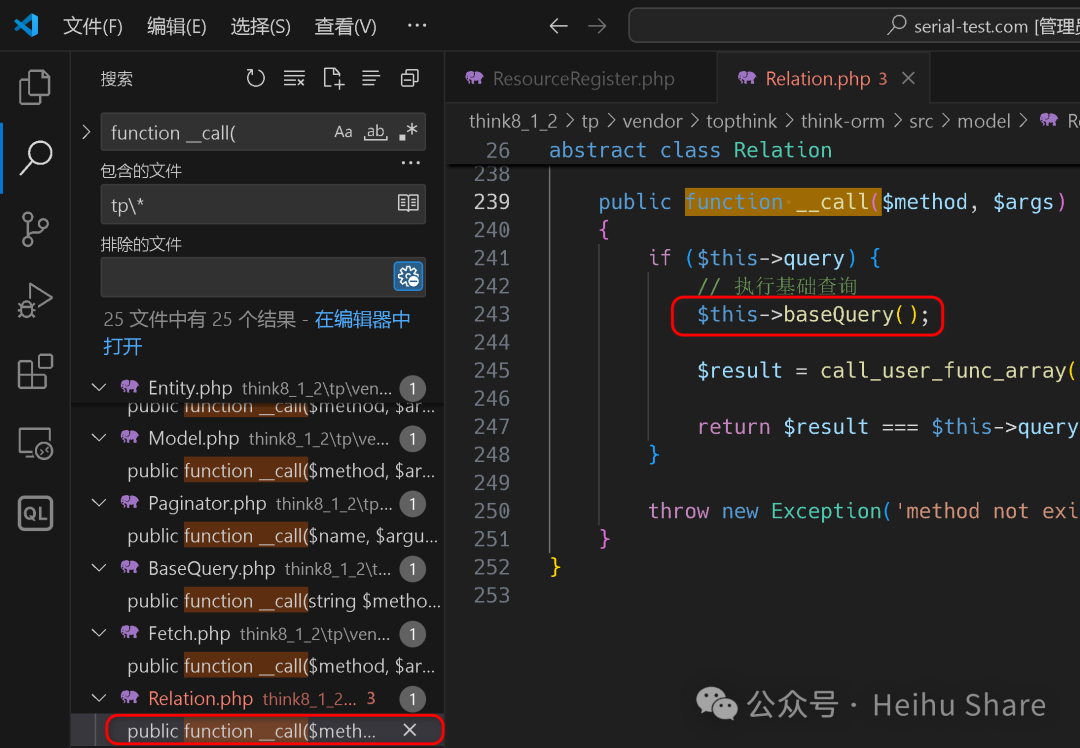Toggle Match Whole Word option
Screen dimensions: 1080x748
tap(375, 132)
